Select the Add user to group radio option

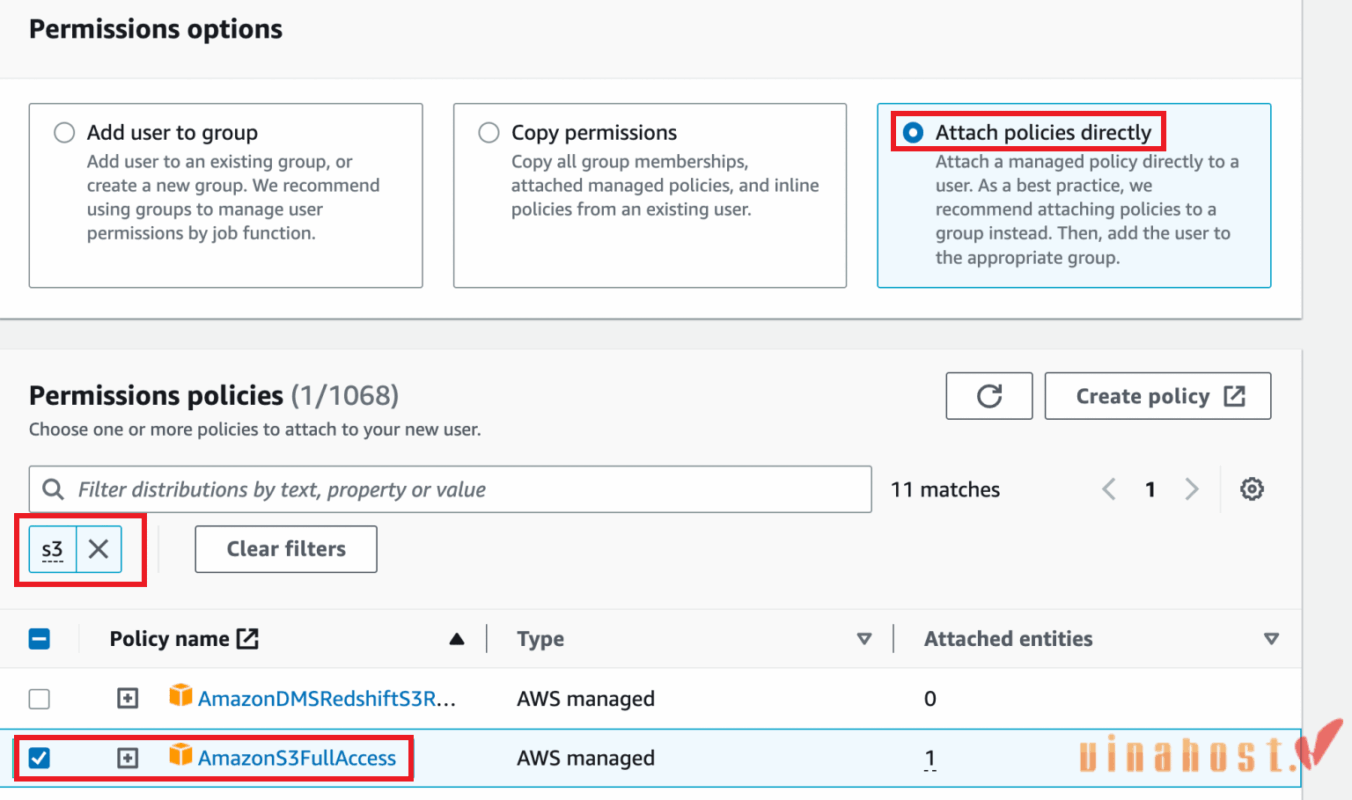point(64,132)
